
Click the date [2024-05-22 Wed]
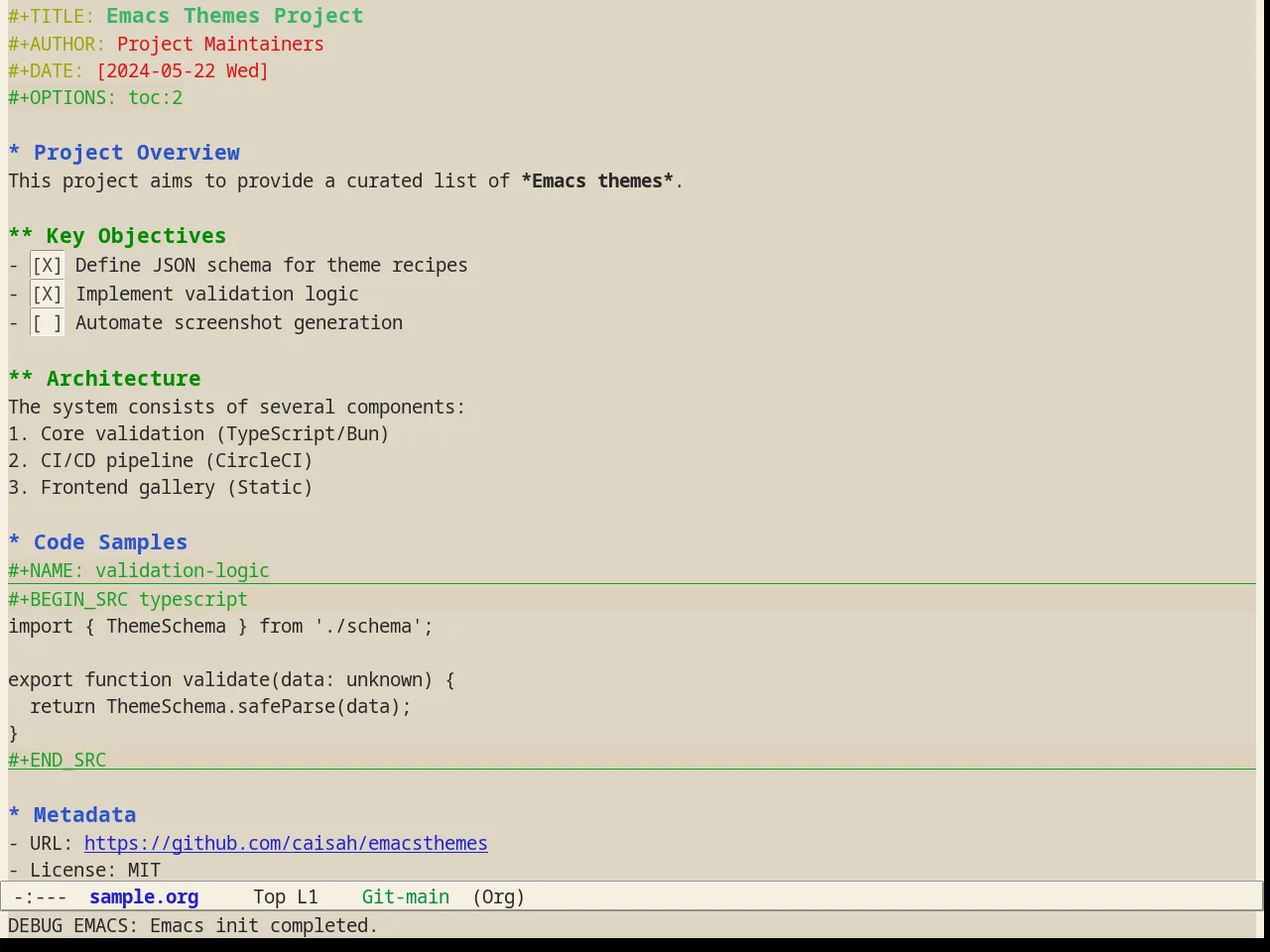tap(183, 71)
